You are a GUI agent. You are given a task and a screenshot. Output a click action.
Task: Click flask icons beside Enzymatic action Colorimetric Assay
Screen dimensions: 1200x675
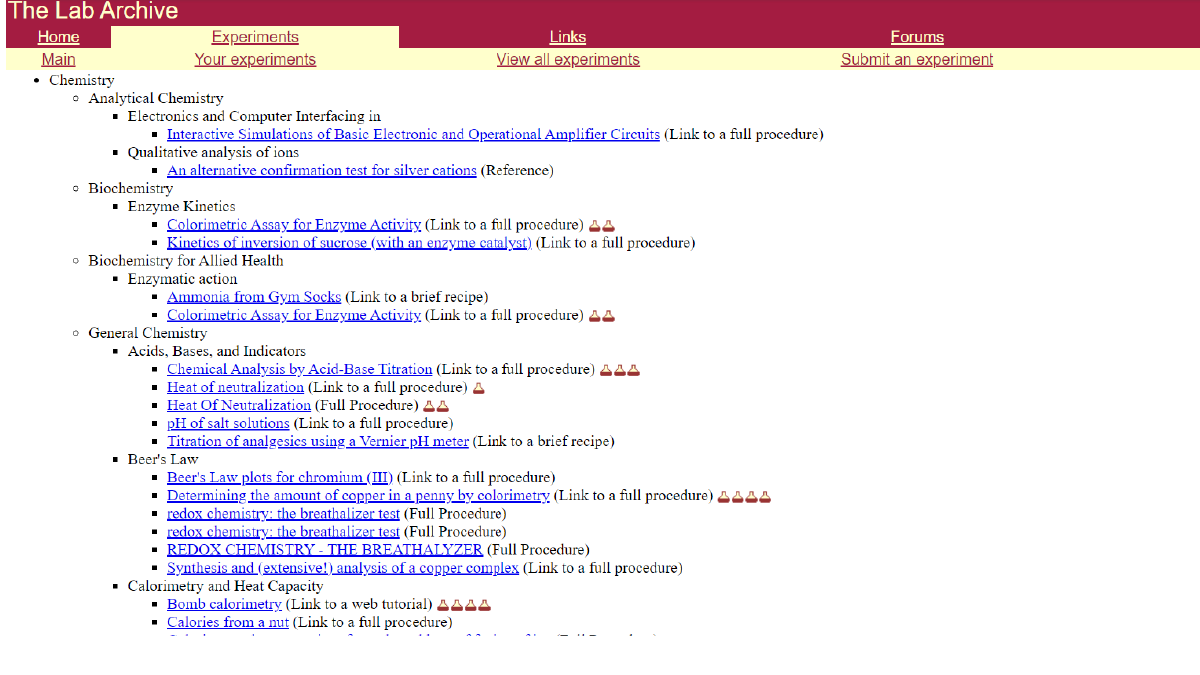601,316
